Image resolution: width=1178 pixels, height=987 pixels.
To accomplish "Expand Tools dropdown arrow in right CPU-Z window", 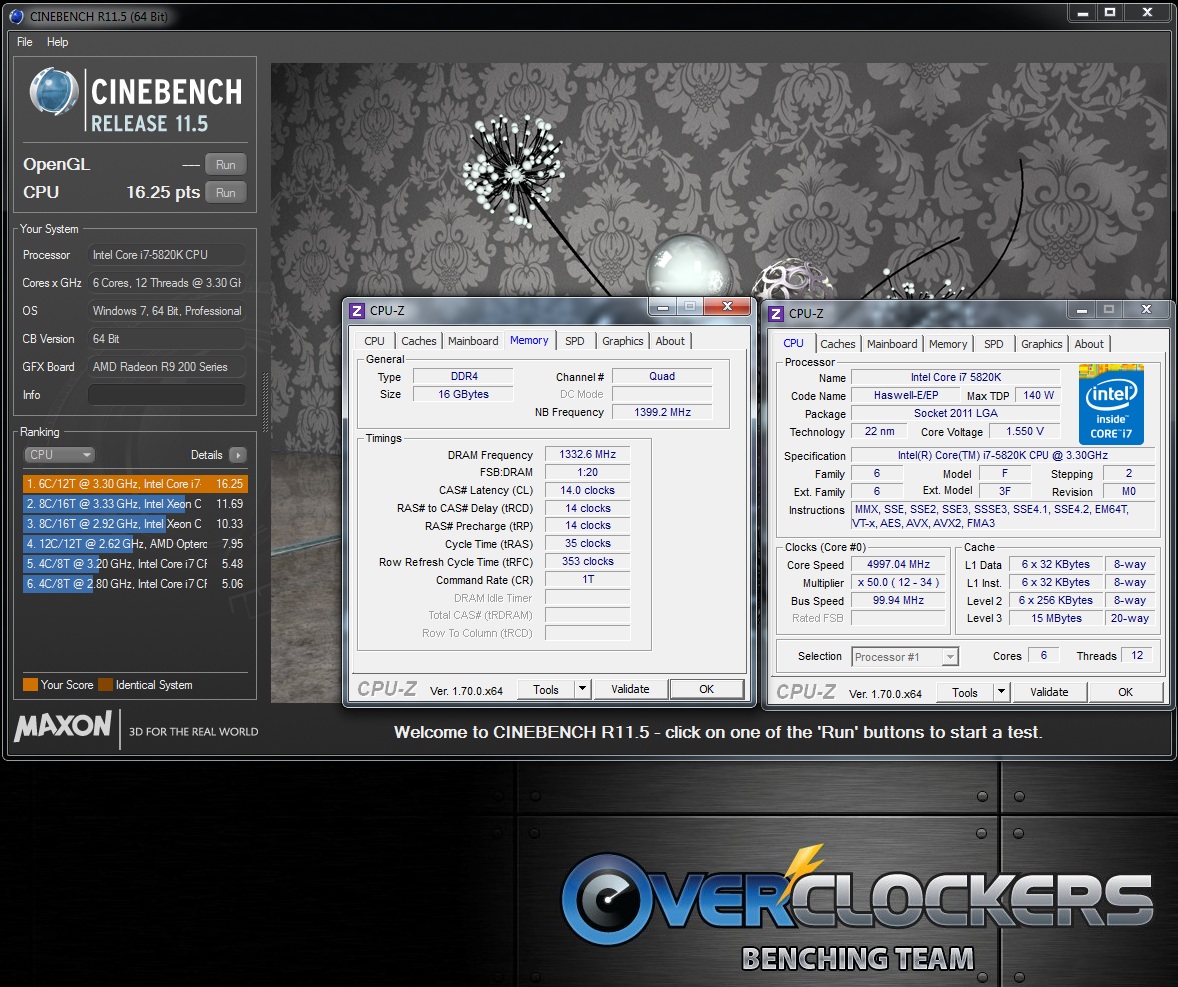I will pos(1001,693).
